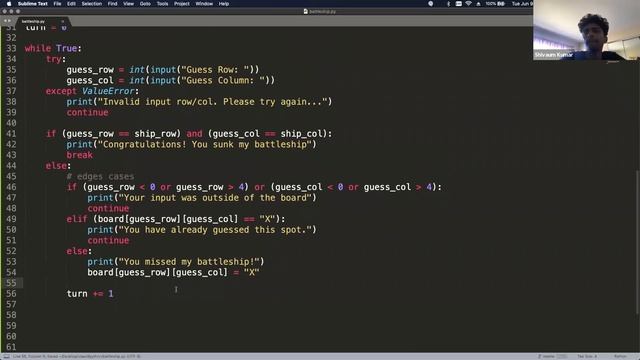640x360 pixels.
Task: Click the Bluetooth menu bar icon
Action: click(448, 4)
